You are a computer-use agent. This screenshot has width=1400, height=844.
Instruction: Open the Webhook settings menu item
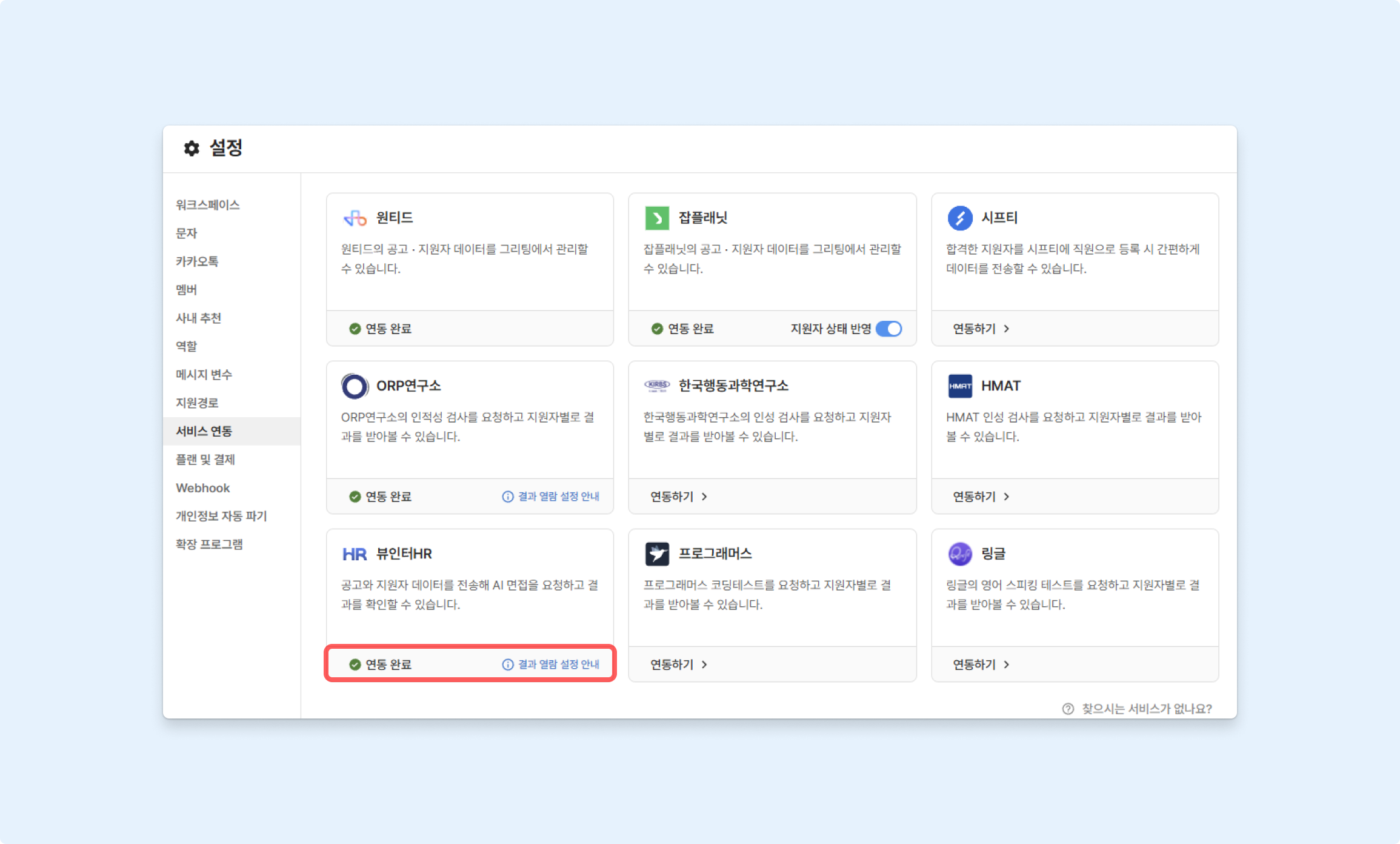tap(203, 488)
